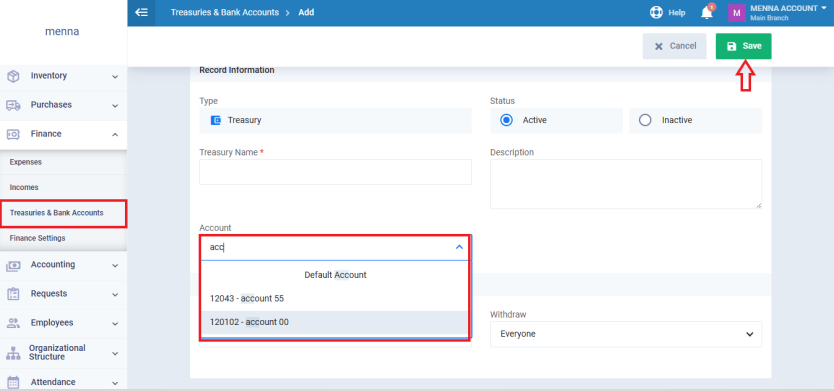Click the Treasury wallet icon
The image size is (834, 391).
(x=216, y=120)
